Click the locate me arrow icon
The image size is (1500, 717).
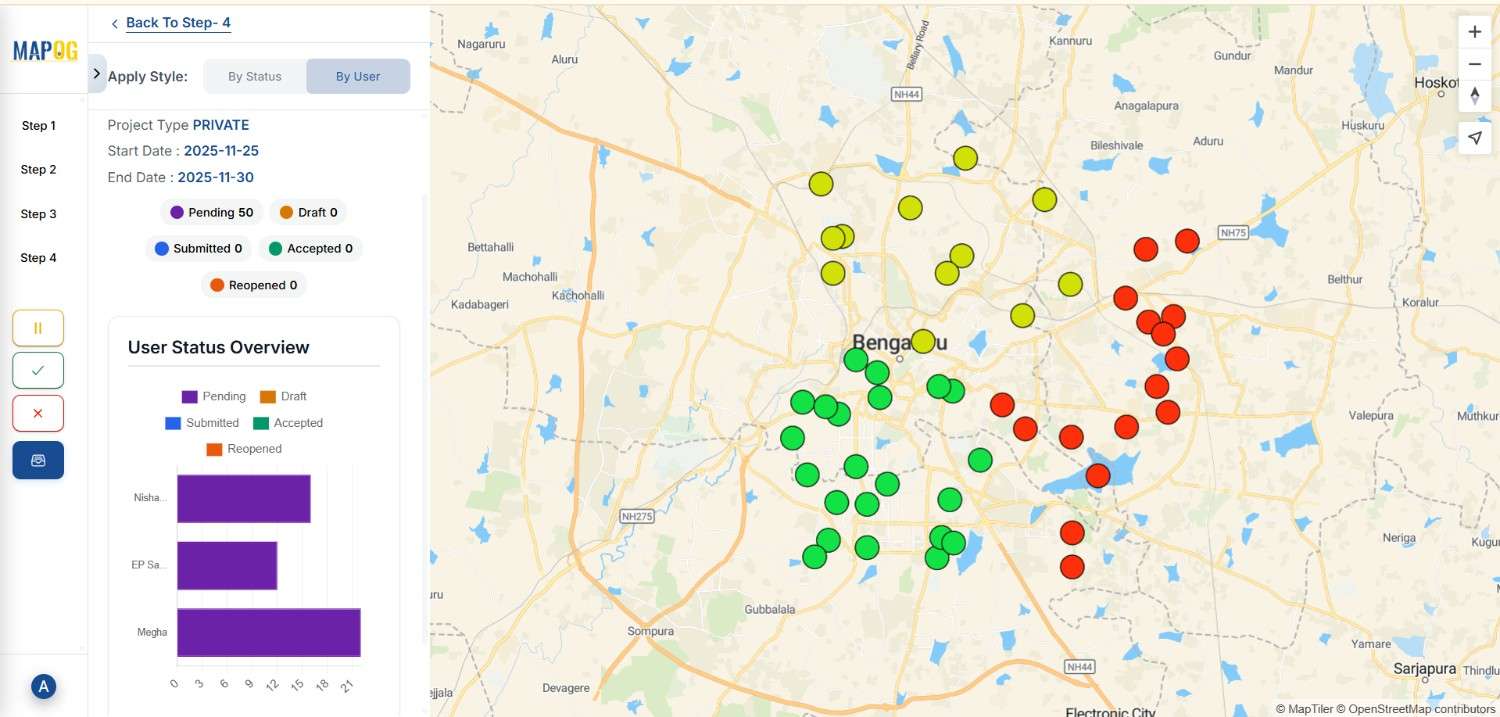pyautogui.click(x=1474, y=138)
